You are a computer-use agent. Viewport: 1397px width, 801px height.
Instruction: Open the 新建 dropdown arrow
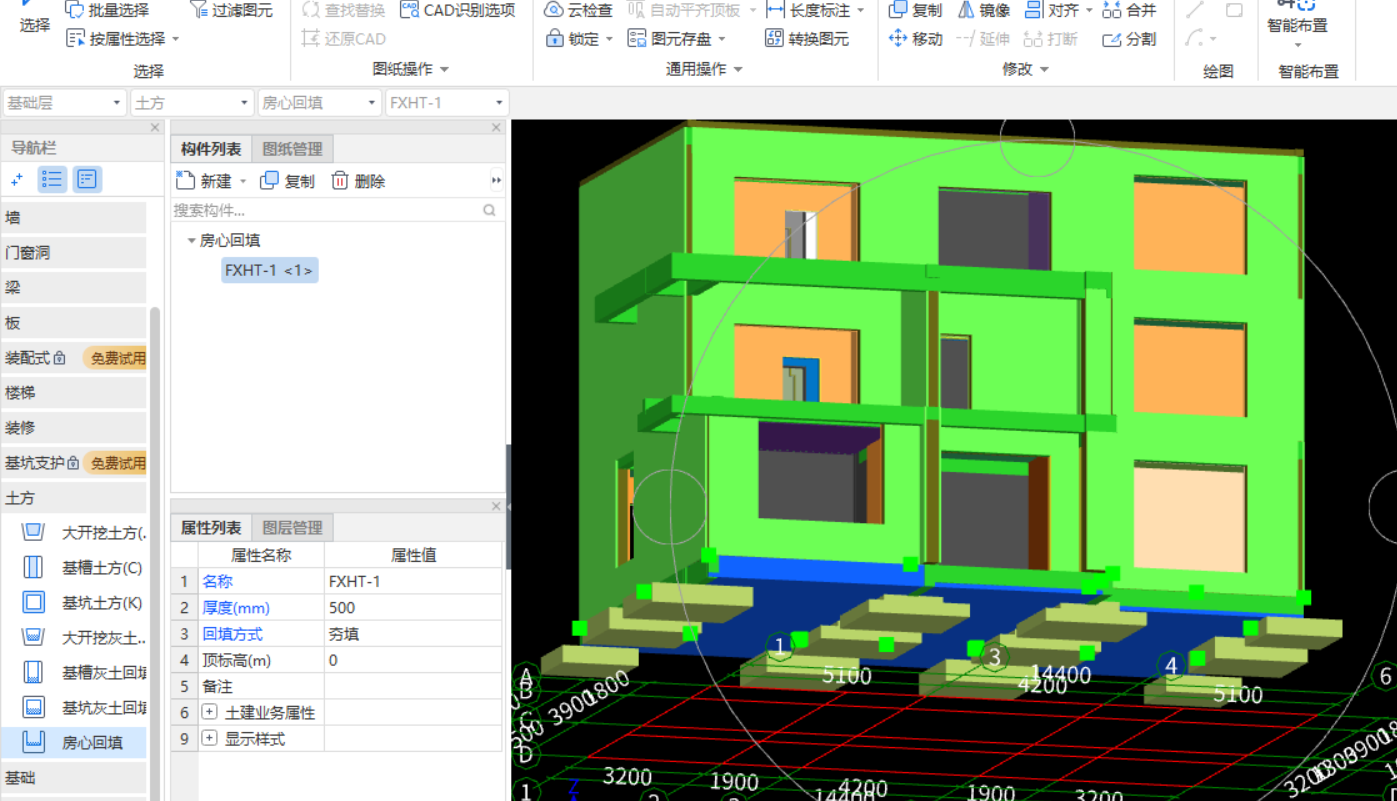tap(243, 182)
